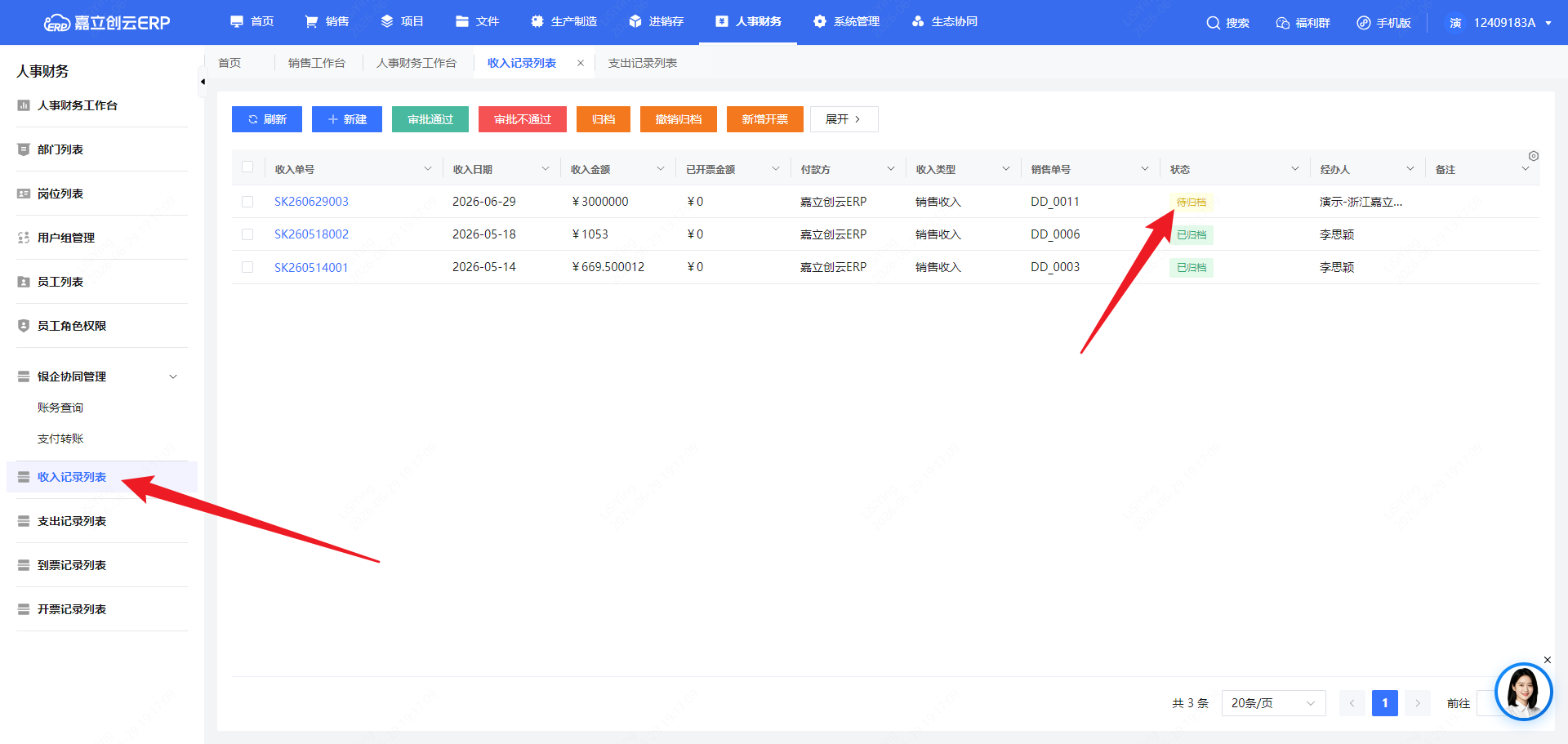The image size is (1568, 744).
Task: Check the row SK260514001
Action: (247, 267)
